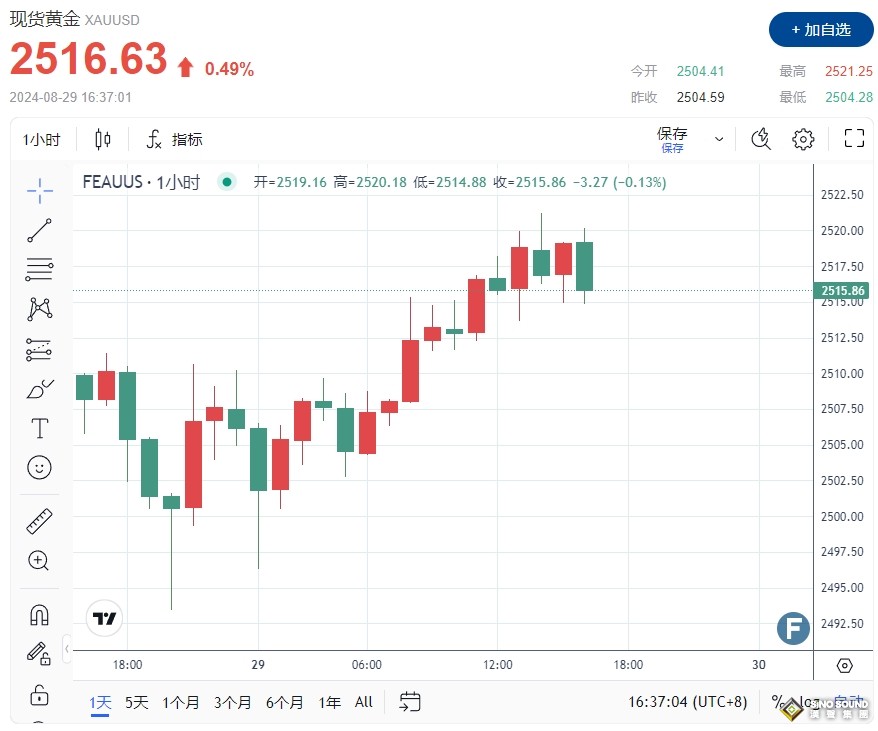Screen dimensions: 878x731
Task: Select the crosshair cursor tool
Action: coord(40,190)
